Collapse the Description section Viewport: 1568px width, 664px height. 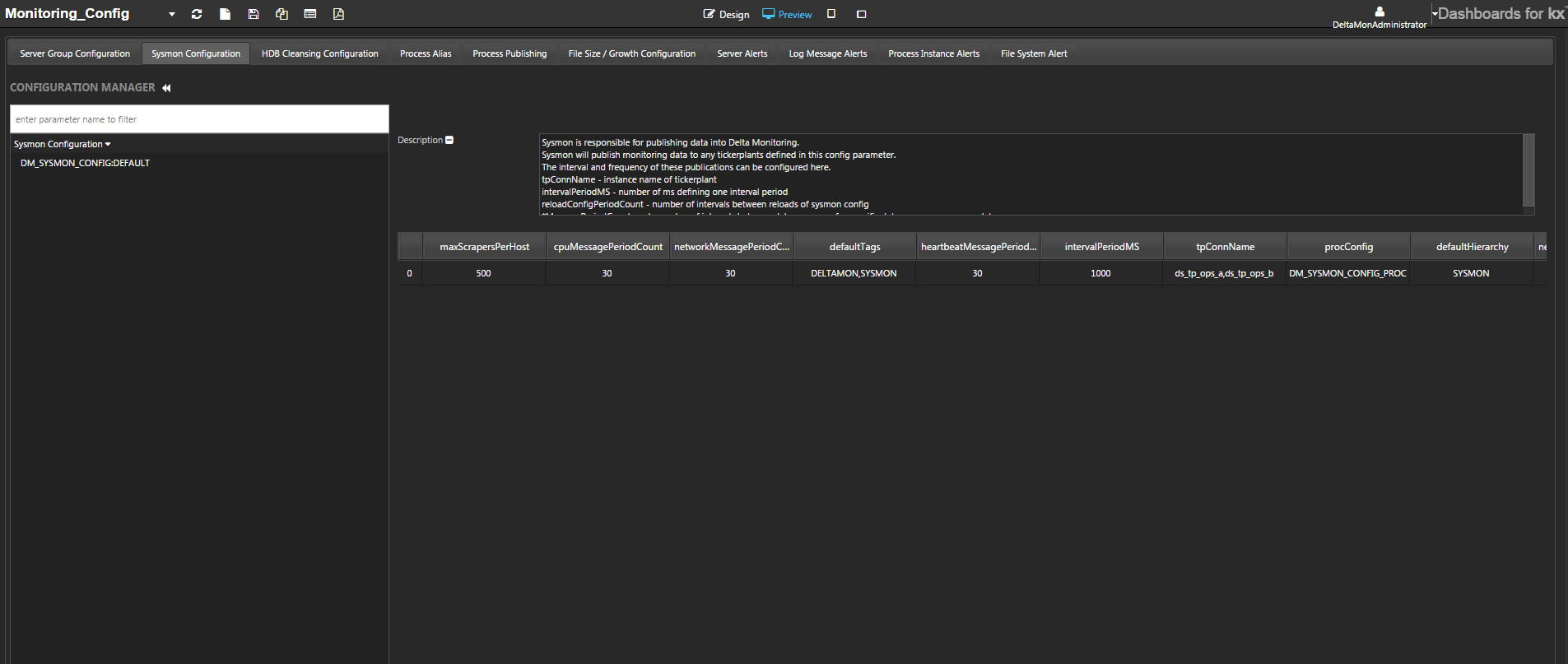449,140
